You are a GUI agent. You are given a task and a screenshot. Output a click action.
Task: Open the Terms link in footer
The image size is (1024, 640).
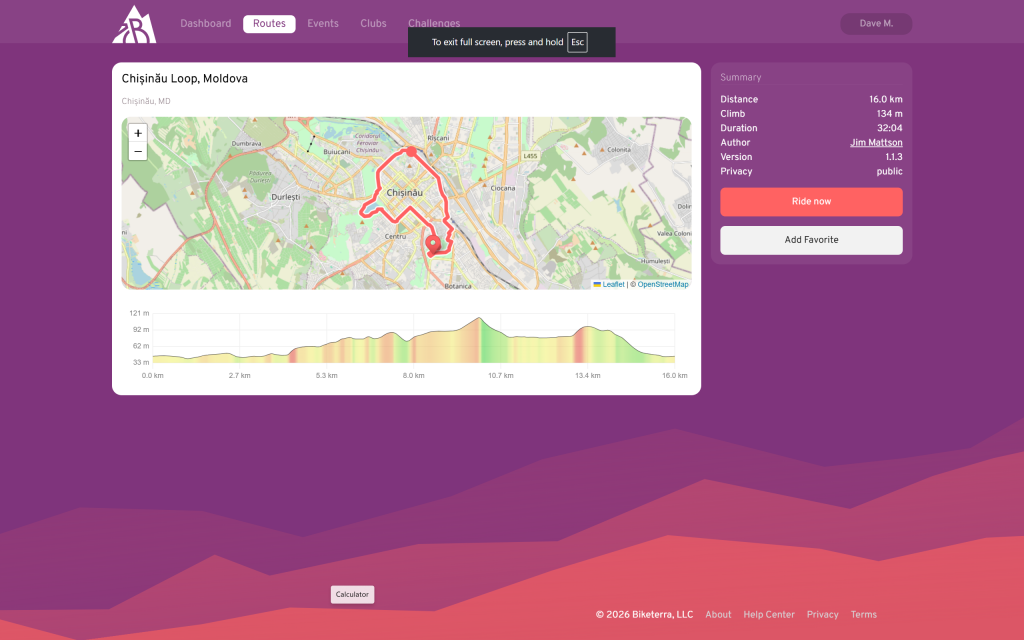coord(863,615)
